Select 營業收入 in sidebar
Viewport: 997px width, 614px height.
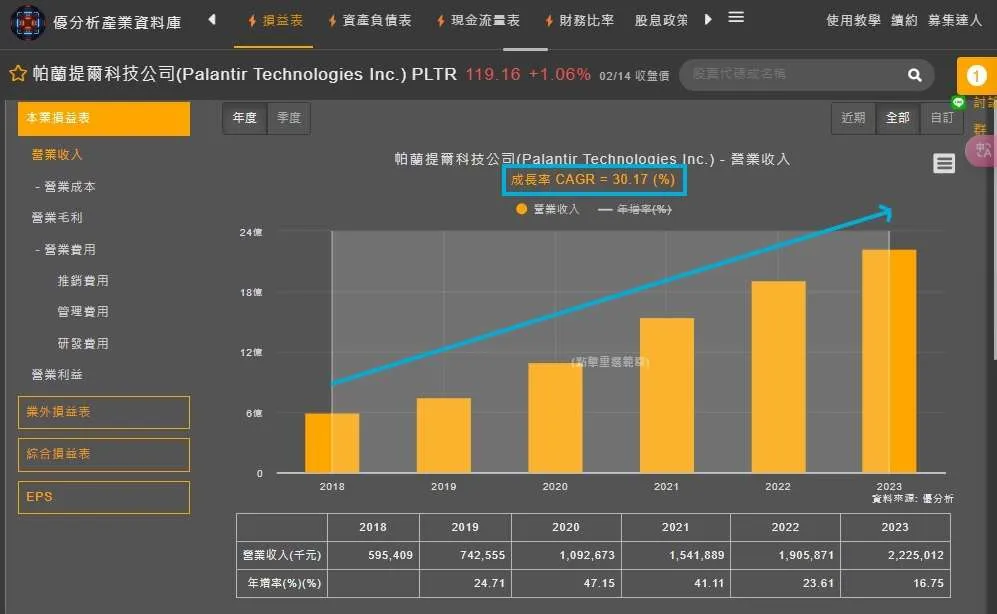point(57,154)
